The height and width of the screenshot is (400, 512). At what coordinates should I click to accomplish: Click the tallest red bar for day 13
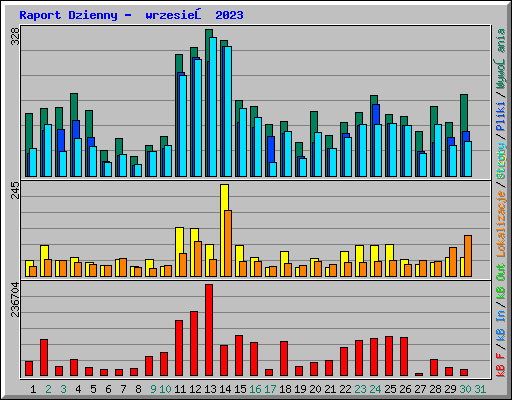pyautogui.click(x=209, y=330)
